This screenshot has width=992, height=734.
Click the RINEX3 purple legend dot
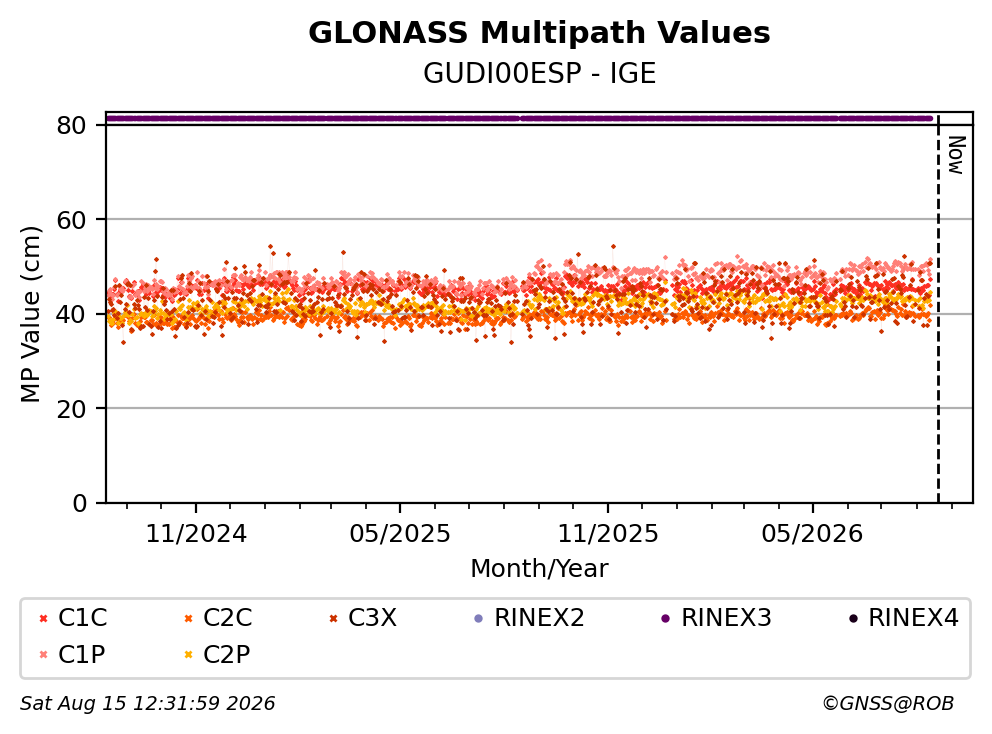(x=666, y=618)
